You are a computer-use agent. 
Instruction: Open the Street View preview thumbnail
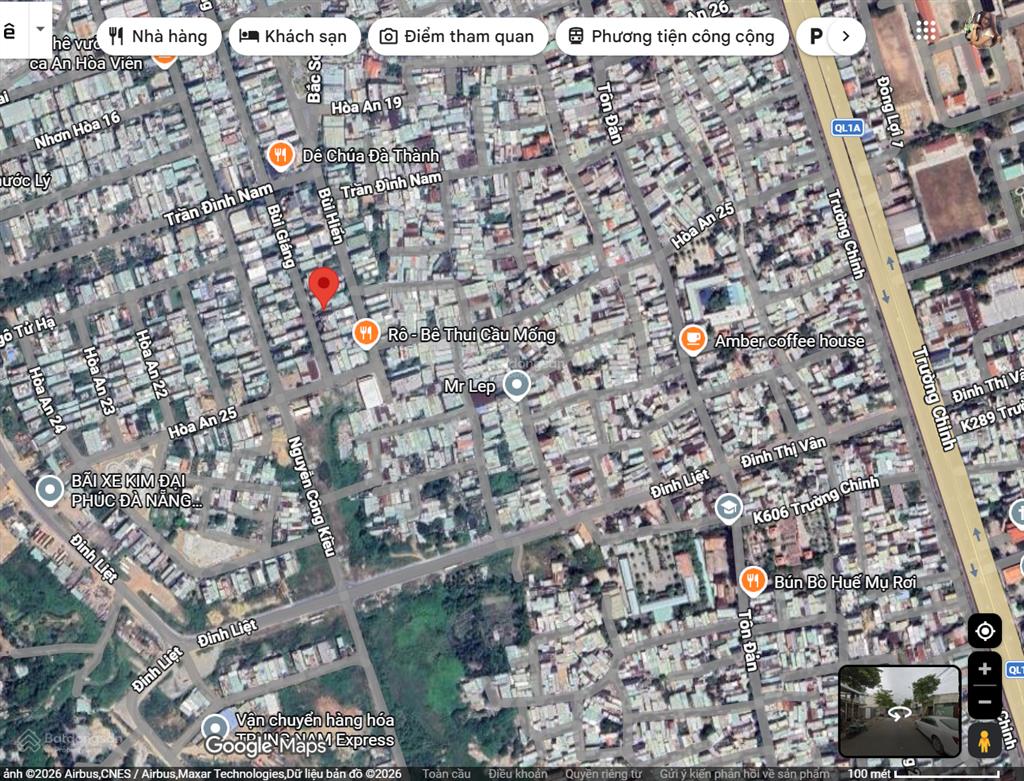click(899, 711)
